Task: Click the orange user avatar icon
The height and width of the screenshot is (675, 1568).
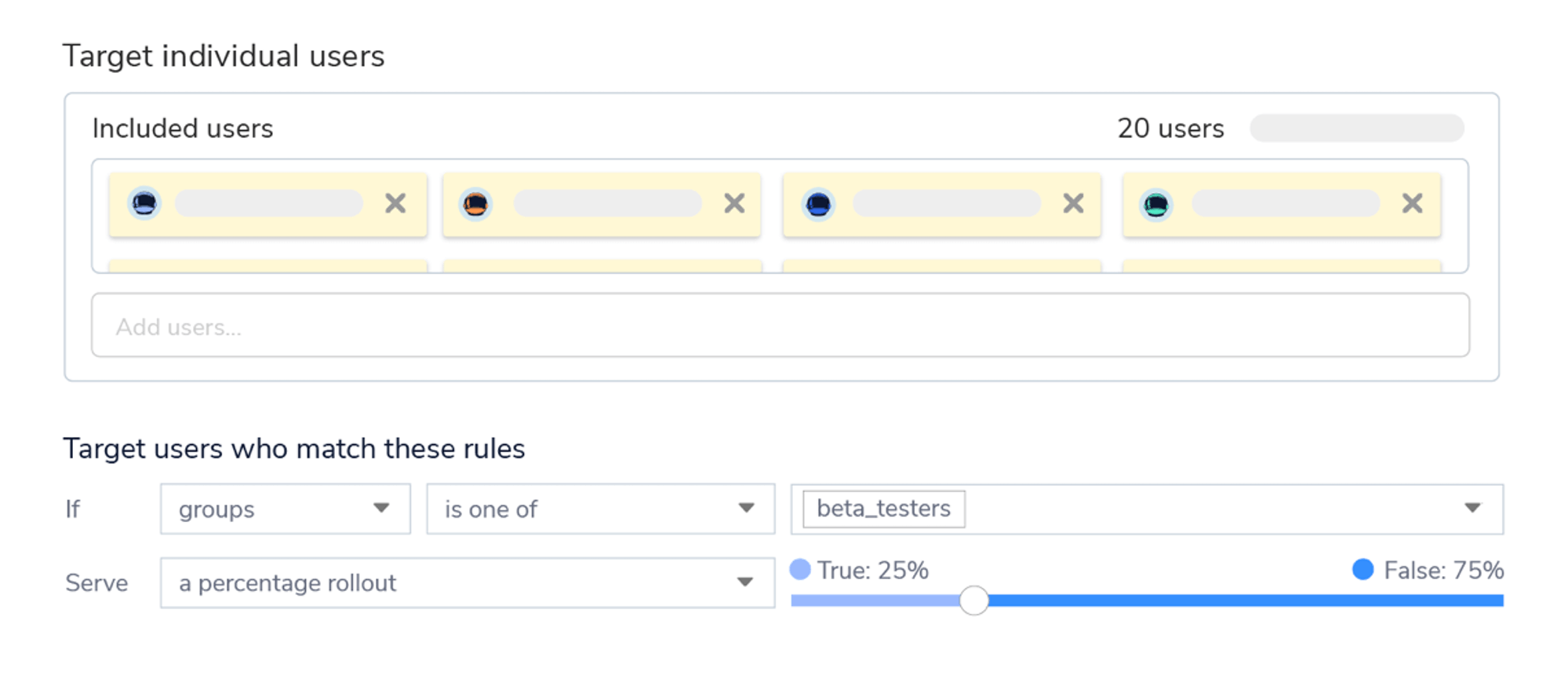Action: 475,205
